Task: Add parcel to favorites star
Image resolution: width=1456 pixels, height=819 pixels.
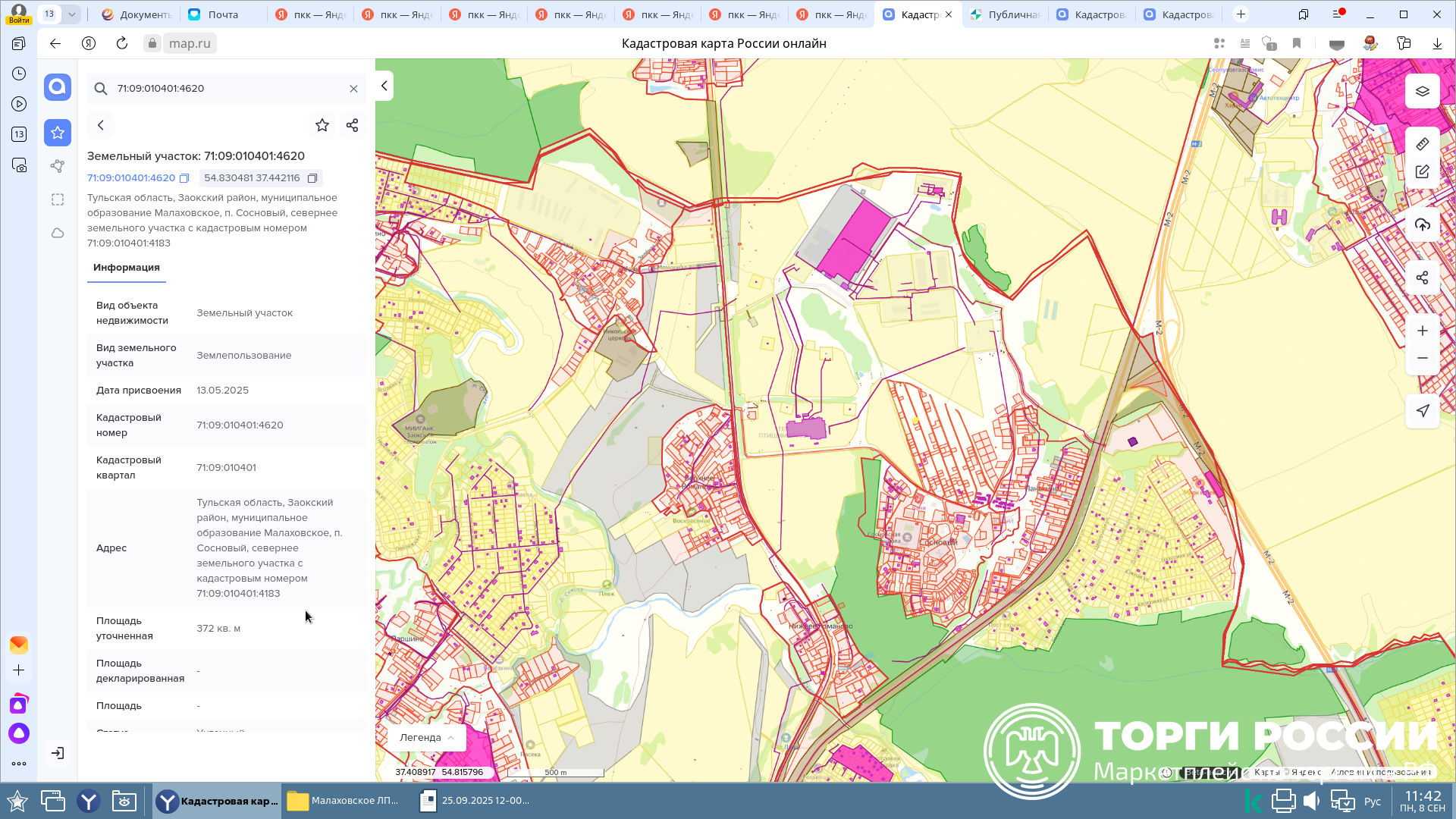Action: (x=322, y=125)
